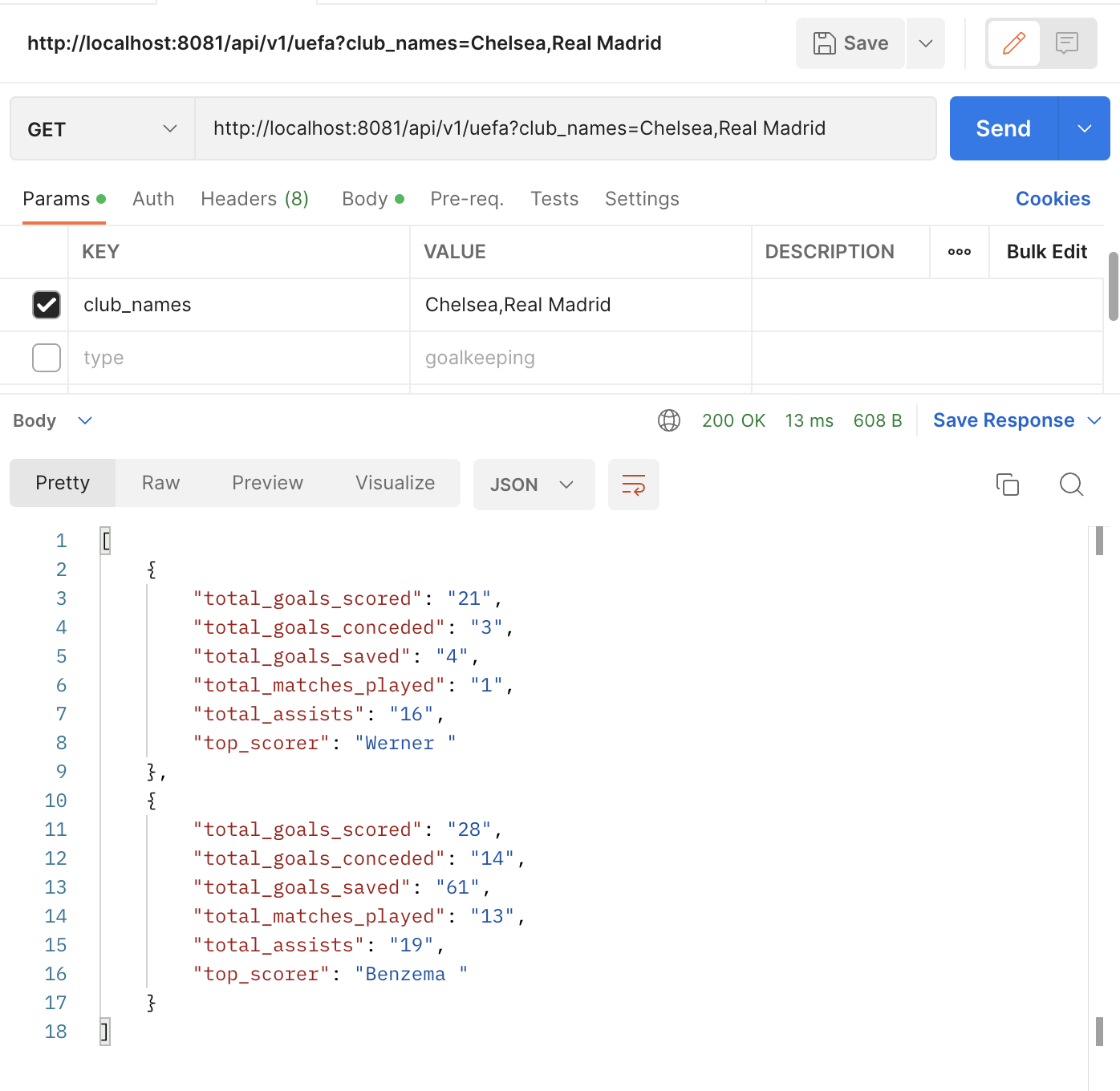Switch to the Headers (8) tab
The image size is (1120, 1091).
(254, 199)
